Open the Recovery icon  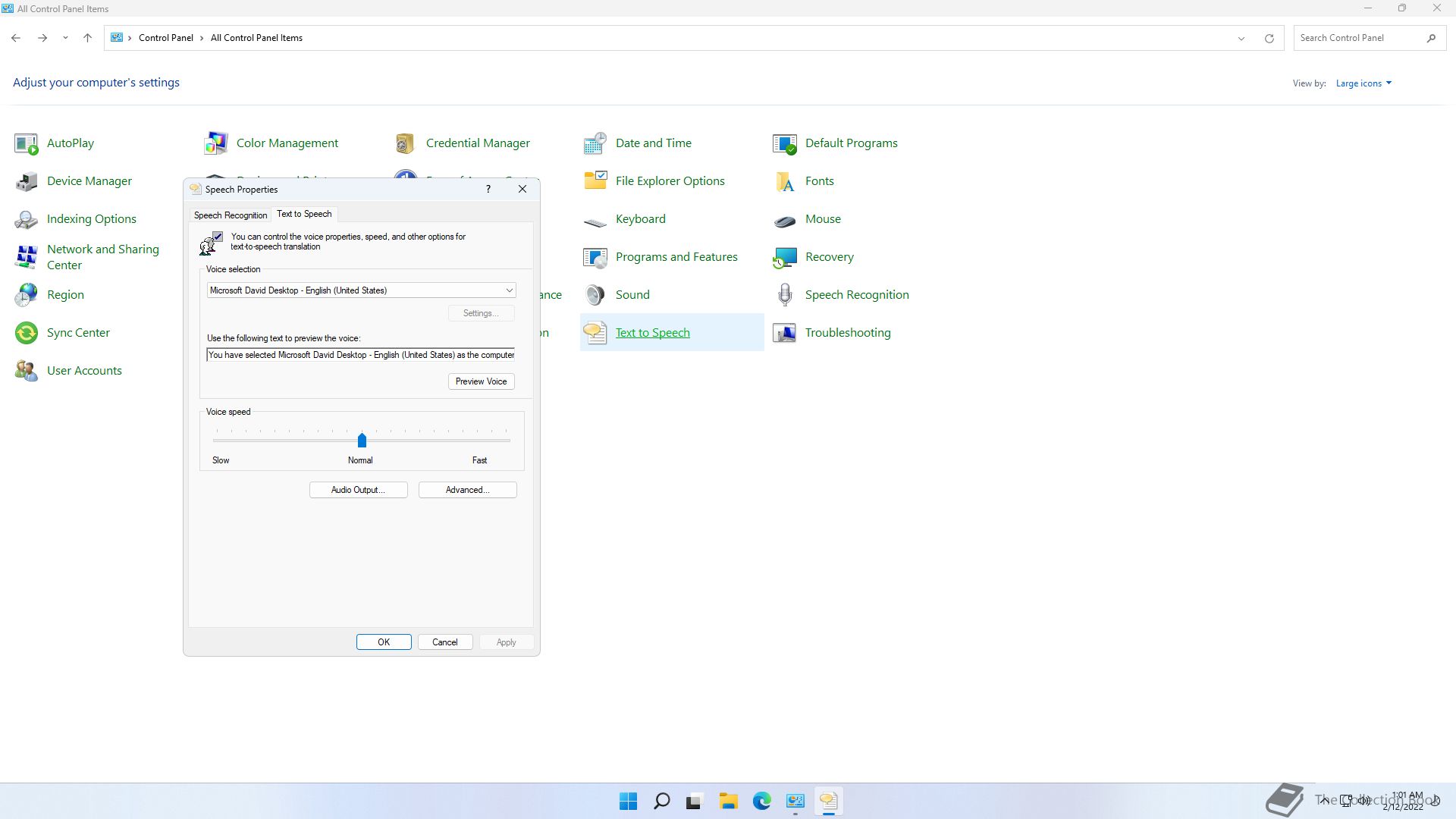pos(785,257)
